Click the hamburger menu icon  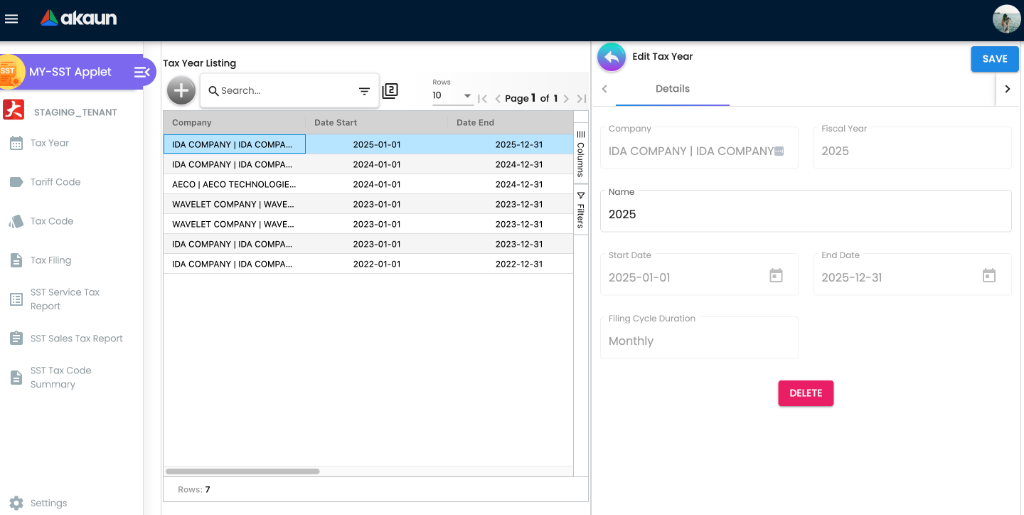[12, 18]
